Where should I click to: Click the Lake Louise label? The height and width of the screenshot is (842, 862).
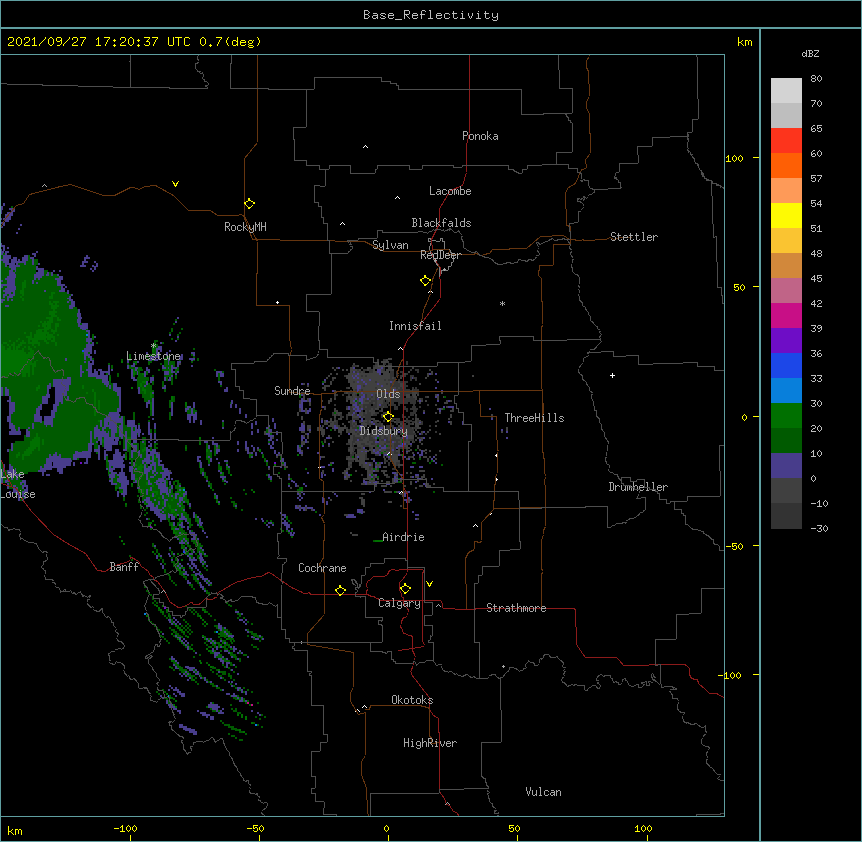pyautogui.click(x=18, y=484)
